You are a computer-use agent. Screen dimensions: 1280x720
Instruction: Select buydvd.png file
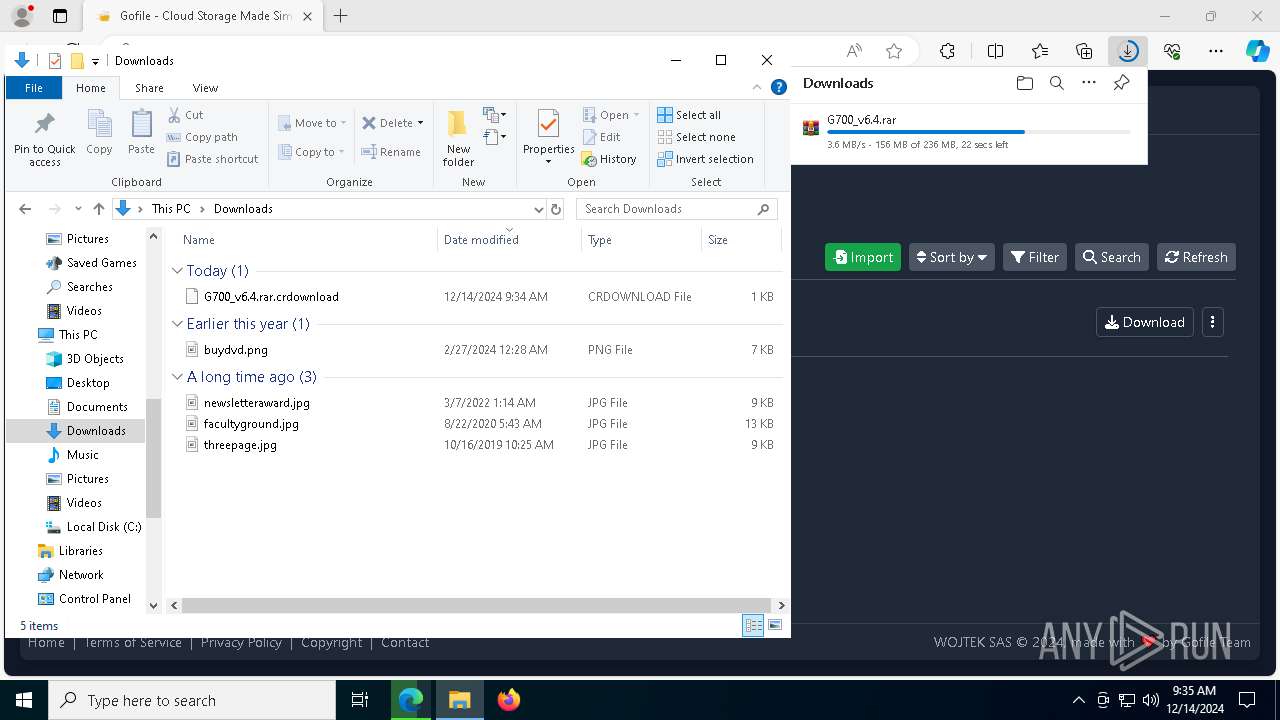coord(235,350)
